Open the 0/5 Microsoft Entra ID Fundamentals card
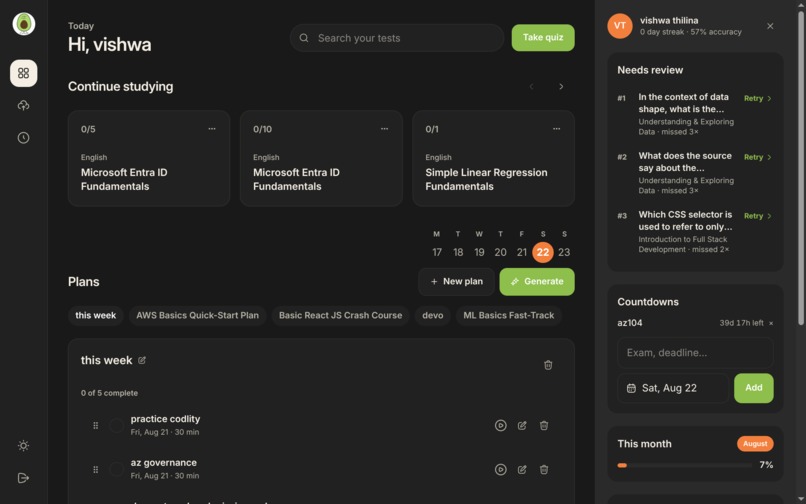This screenshot has height=504, width=806. tap(149, 158)
